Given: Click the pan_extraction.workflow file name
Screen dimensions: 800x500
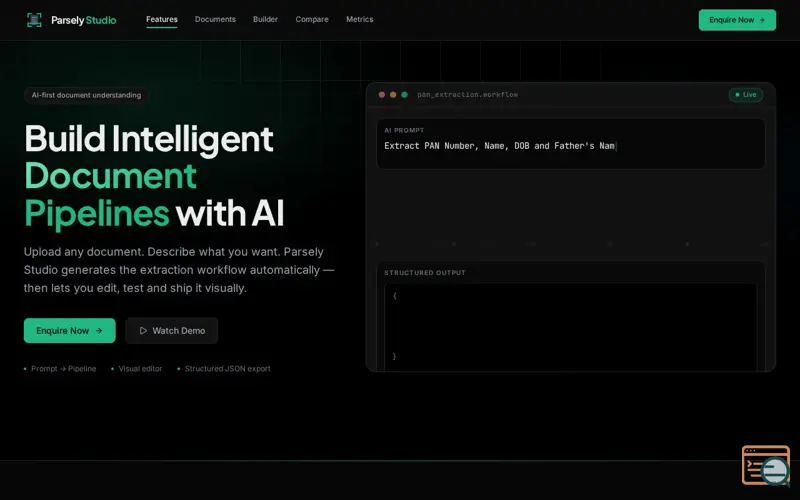Looking at the screenshot, I should 467,95.
